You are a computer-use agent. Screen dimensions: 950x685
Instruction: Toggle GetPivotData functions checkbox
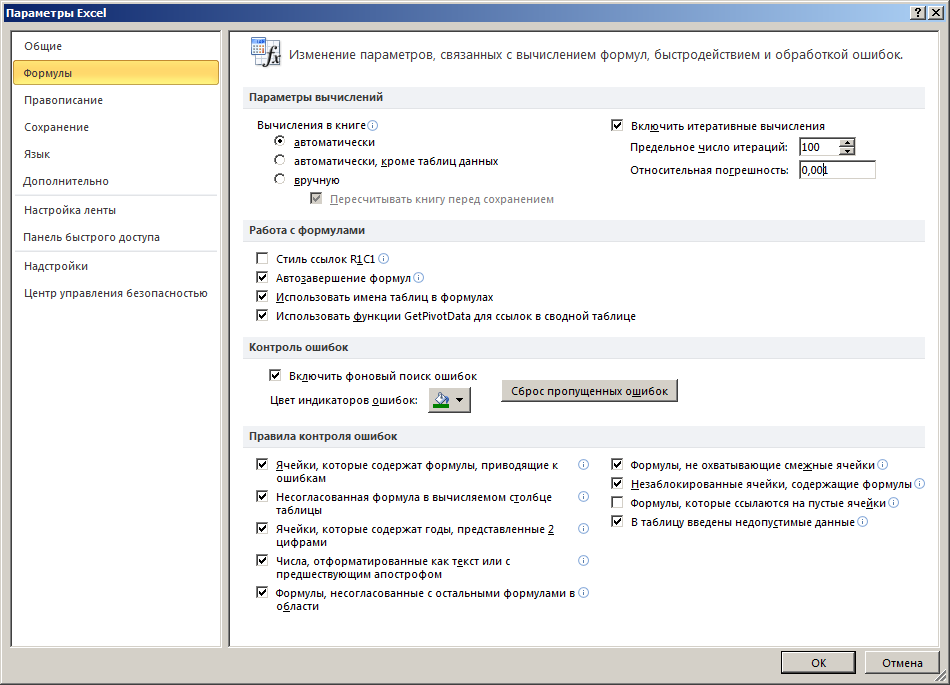[262, 315]
